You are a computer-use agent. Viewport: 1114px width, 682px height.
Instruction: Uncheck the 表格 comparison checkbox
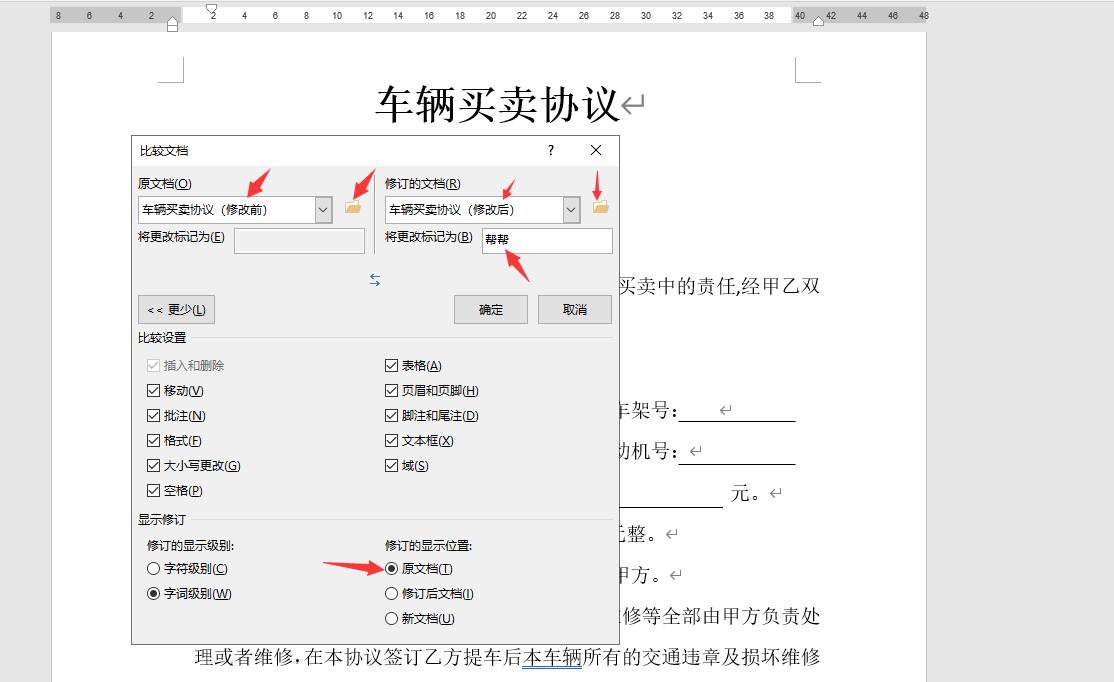391,365
